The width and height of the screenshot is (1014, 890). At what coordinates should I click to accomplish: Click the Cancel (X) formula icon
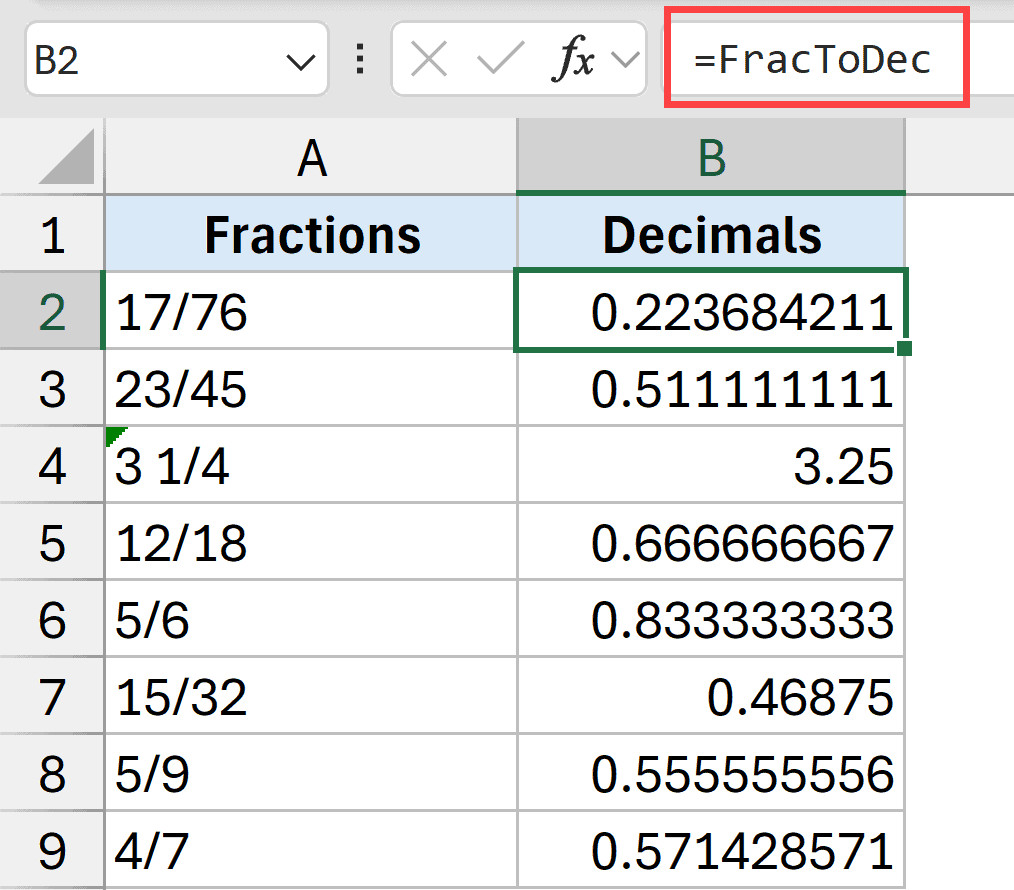429,61
